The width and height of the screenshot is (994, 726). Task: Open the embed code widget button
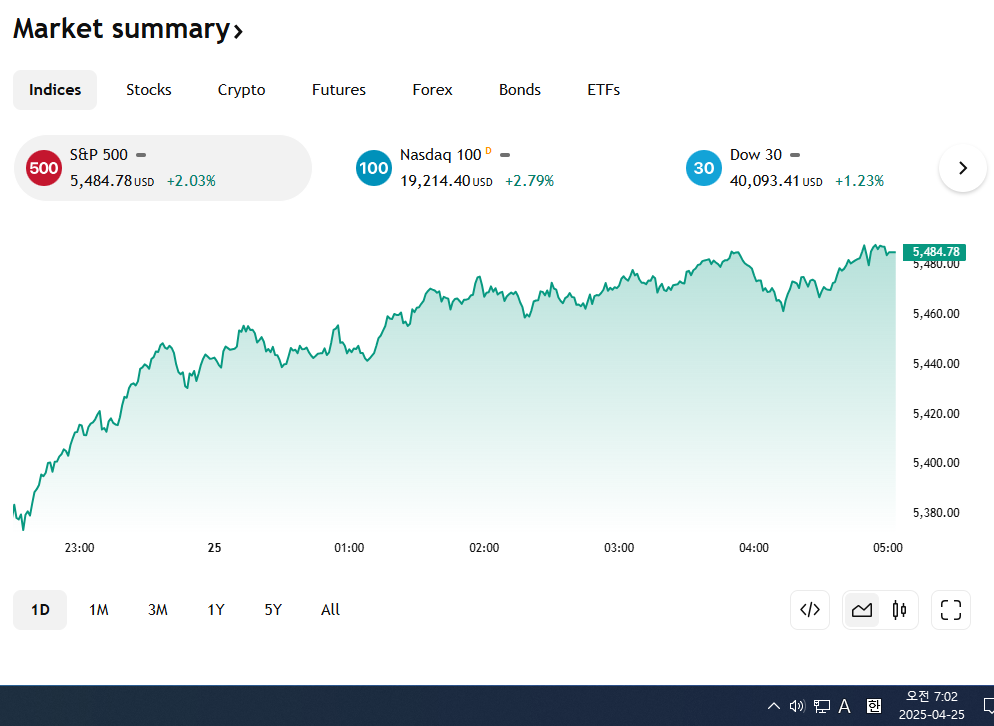pyautogui.click(x=810, y=610)
